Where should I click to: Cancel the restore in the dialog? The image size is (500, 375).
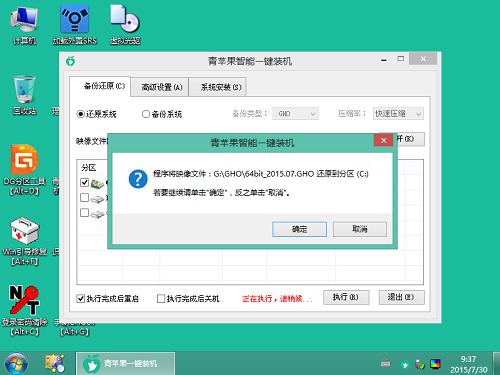tap(360, 229)
